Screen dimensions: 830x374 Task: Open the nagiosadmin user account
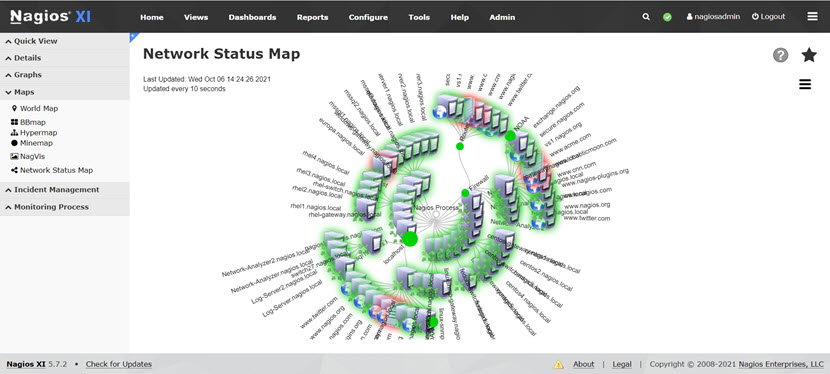(x=713, y=17)
